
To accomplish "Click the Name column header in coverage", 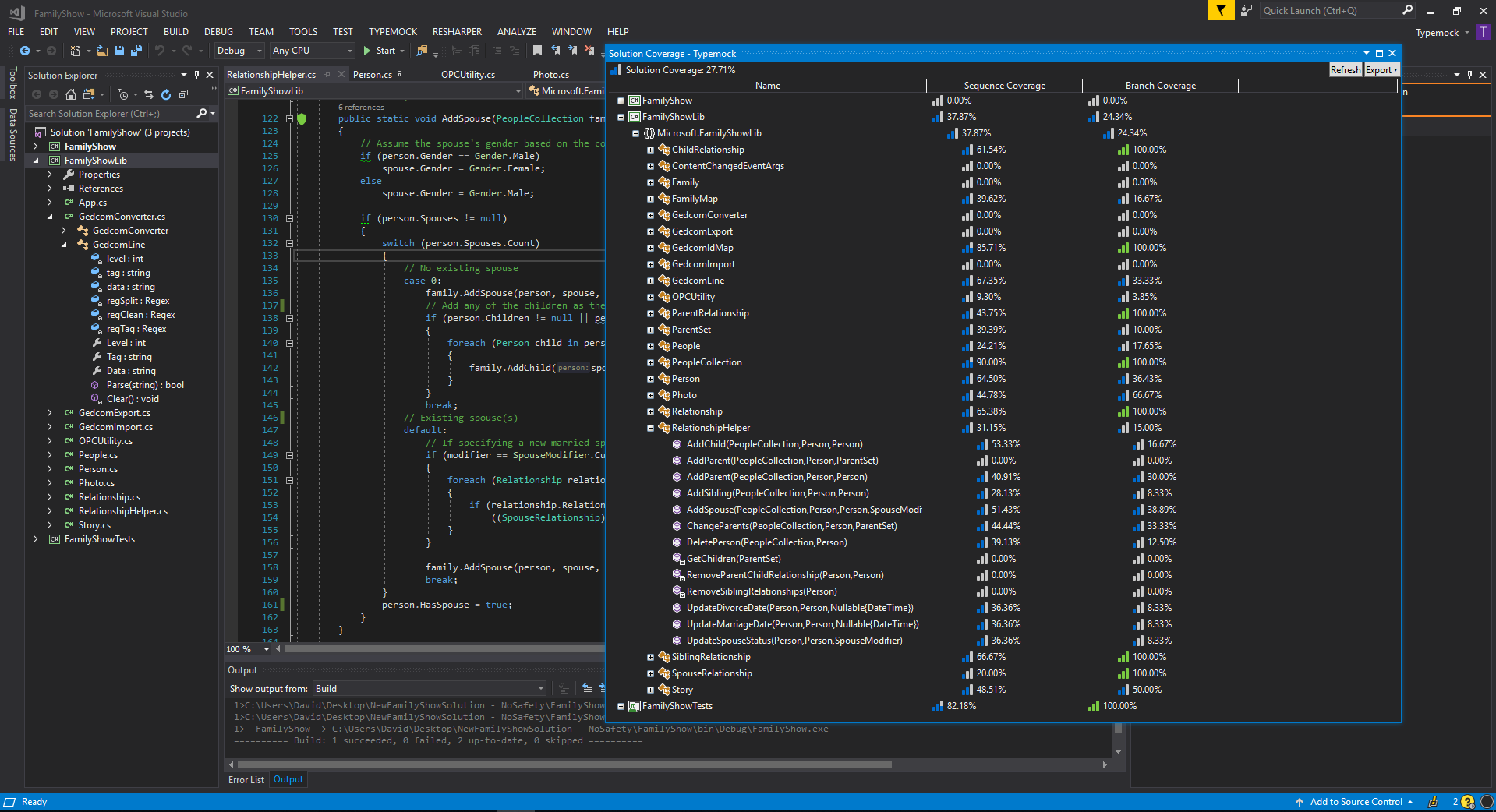I will click(x=767, y=86).
